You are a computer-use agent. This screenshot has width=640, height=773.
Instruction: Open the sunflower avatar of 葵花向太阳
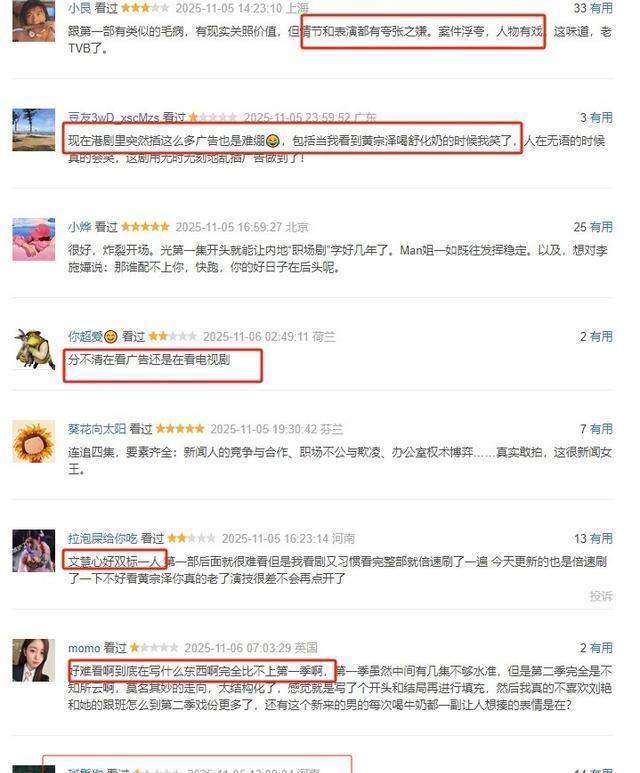(34, 441)
